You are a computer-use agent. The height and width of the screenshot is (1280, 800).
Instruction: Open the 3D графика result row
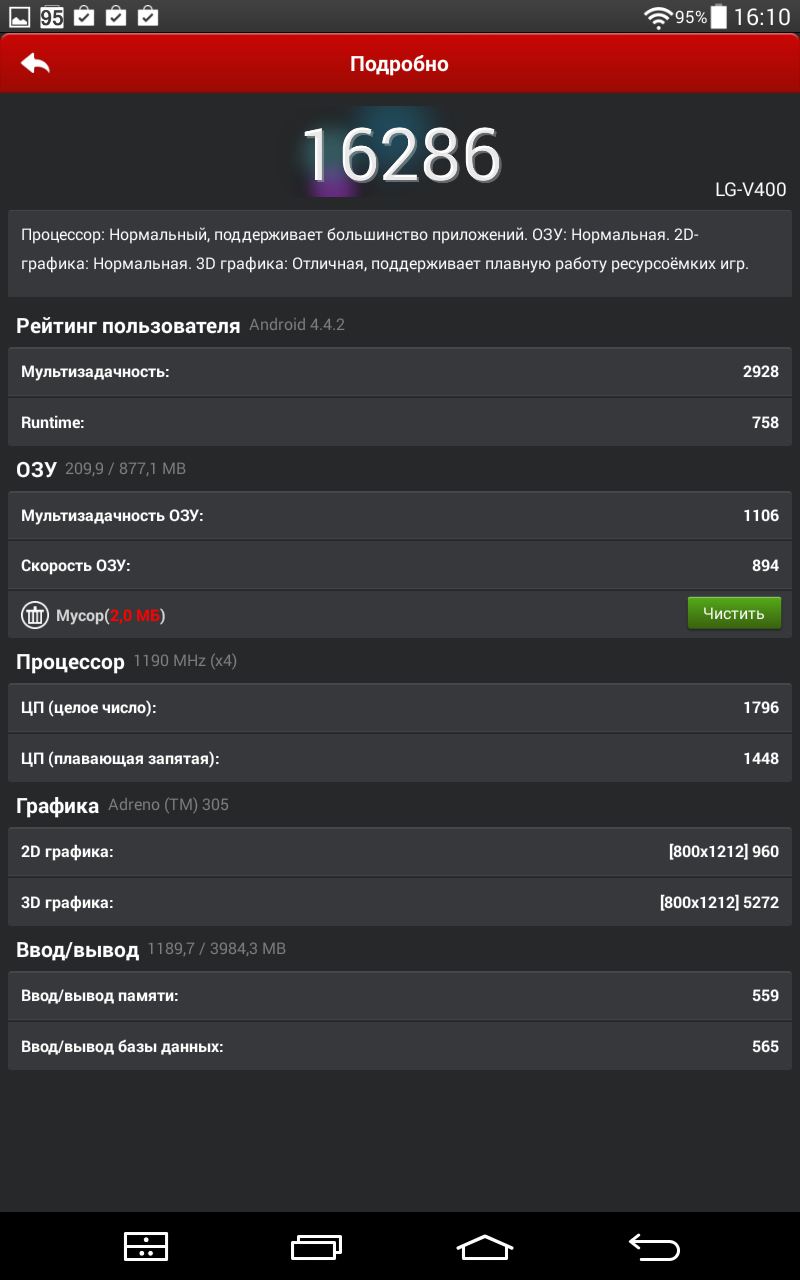(x=400, y=902)
